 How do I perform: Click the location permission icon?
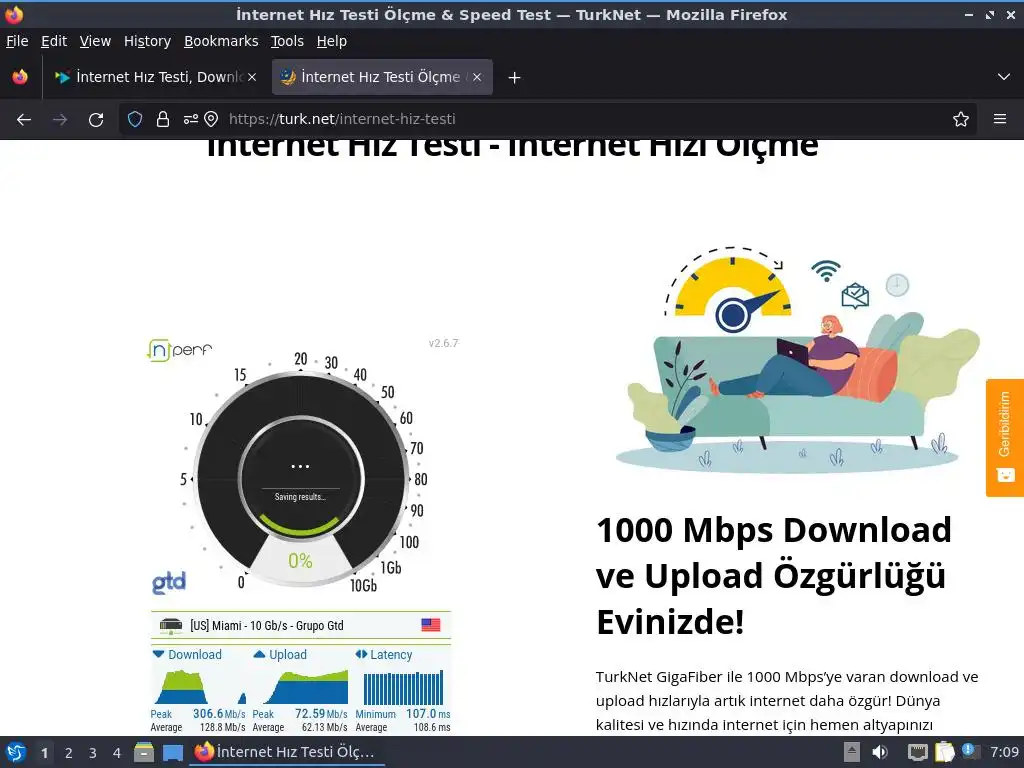point(211,119)
